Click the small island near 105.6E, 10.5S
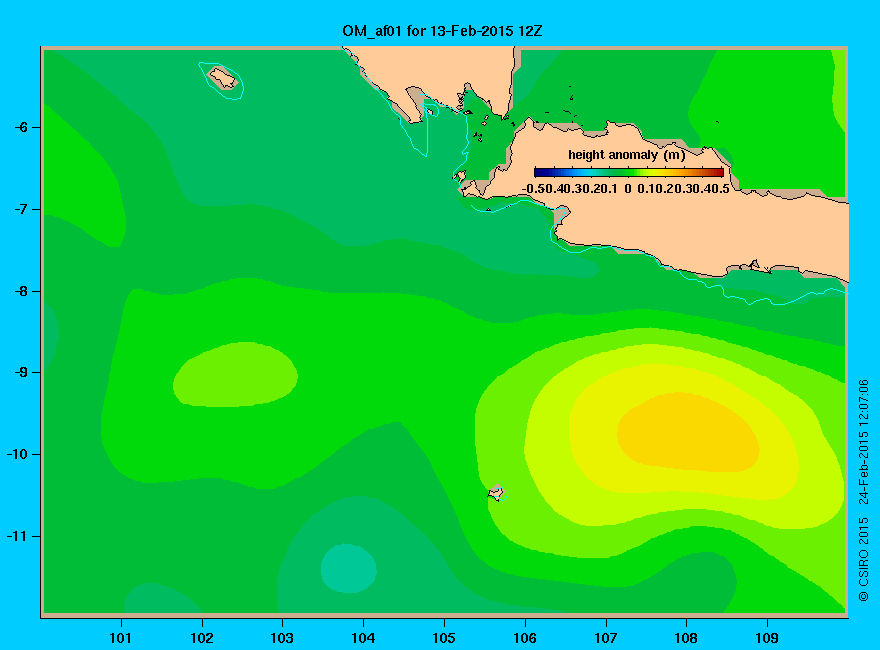This screenshot has height=650, width=880. click(x=496, y=493)
